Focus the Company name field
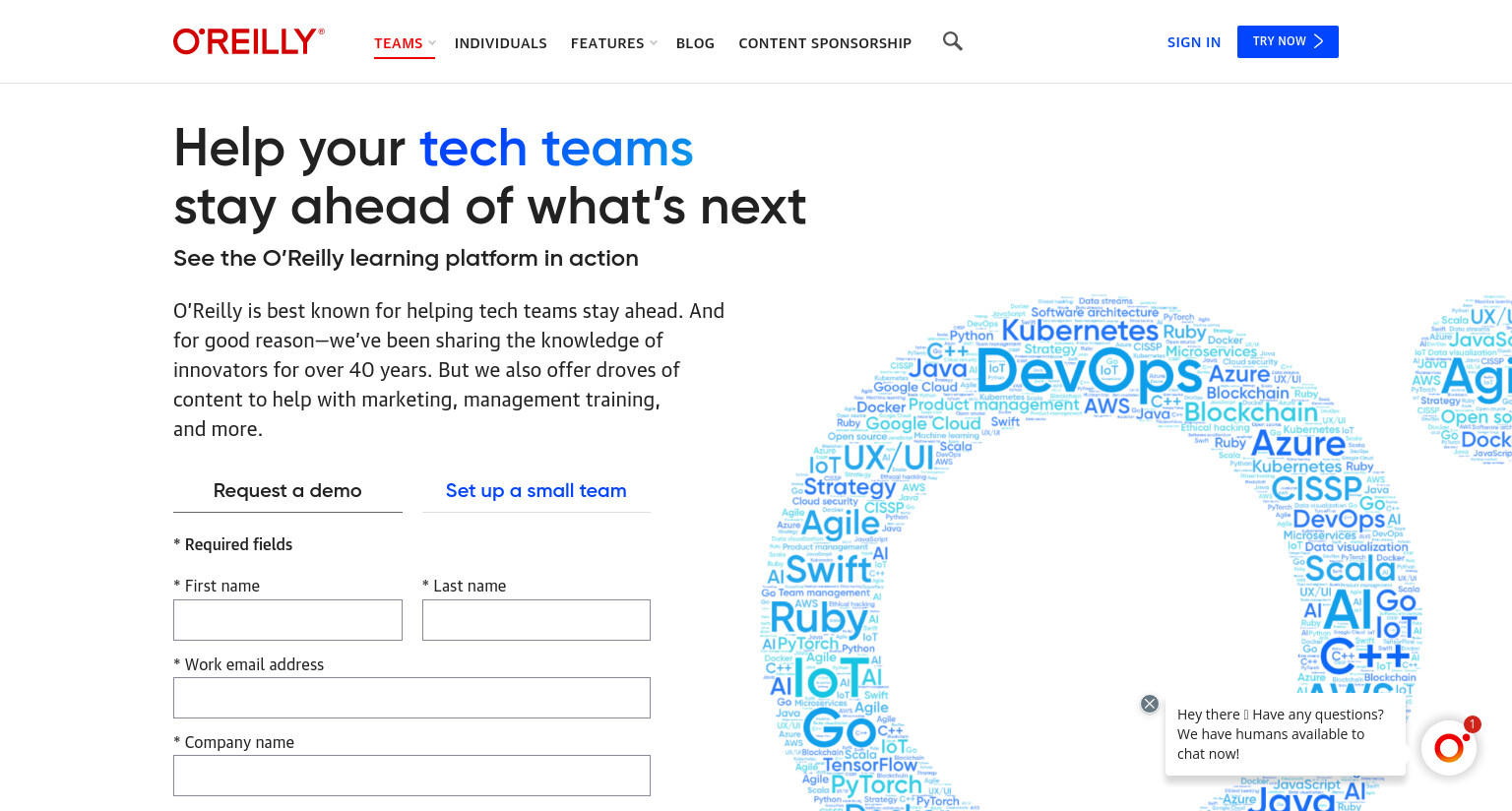Viewport: 1512px width, 811px height. click(x=411, y=776)
